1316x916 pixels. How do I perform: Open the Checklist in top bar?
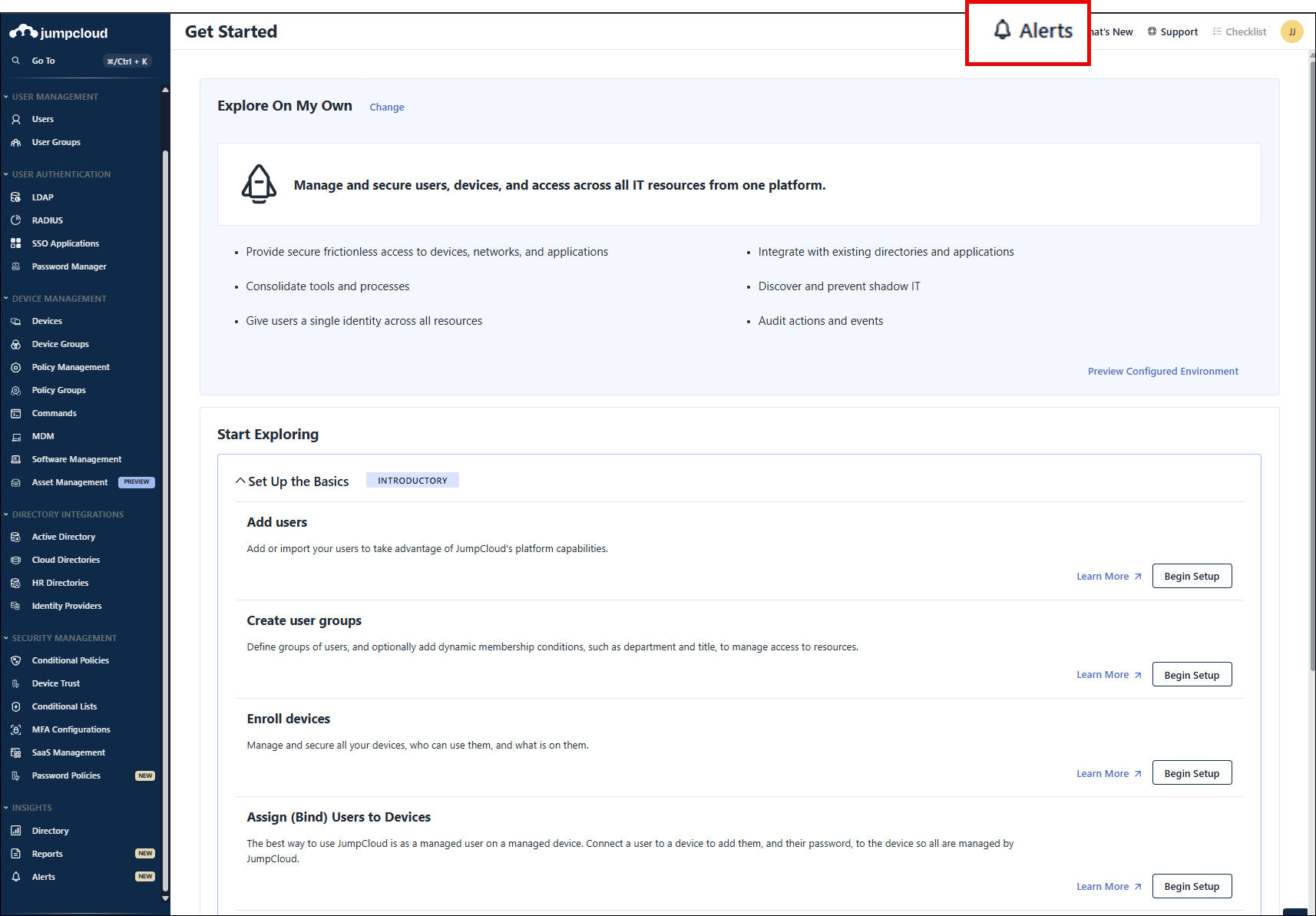click(1239, 31)
